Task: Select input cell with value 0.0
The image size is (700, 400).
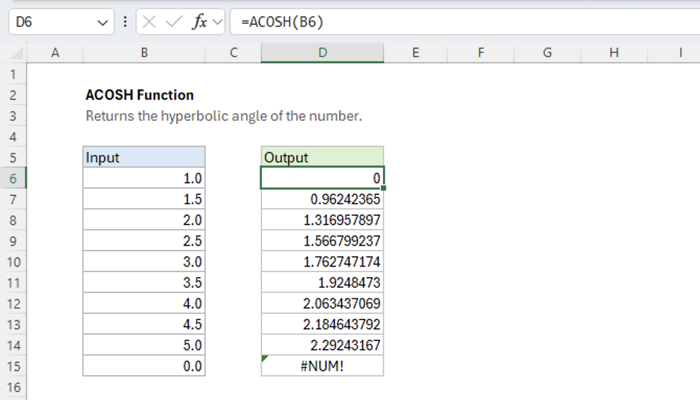Action: 144,366
